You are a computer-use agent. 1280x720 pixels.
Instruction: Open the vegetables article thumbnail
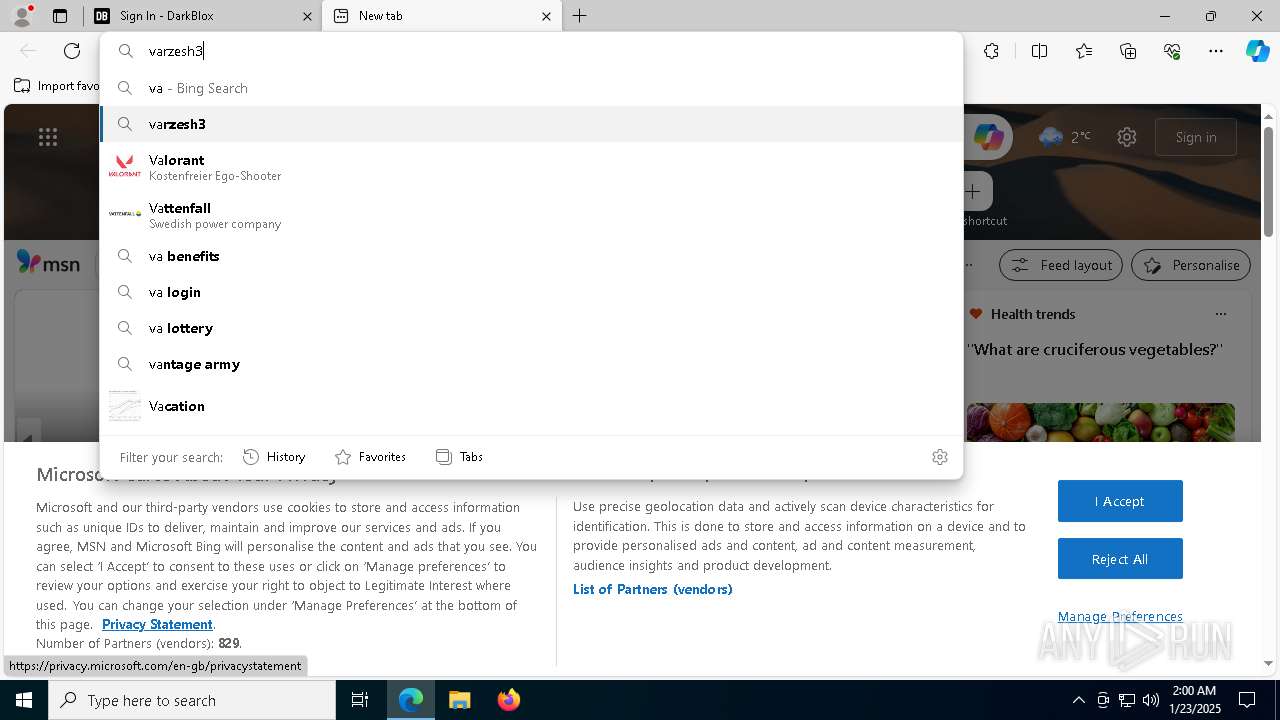pos(1100,422)
